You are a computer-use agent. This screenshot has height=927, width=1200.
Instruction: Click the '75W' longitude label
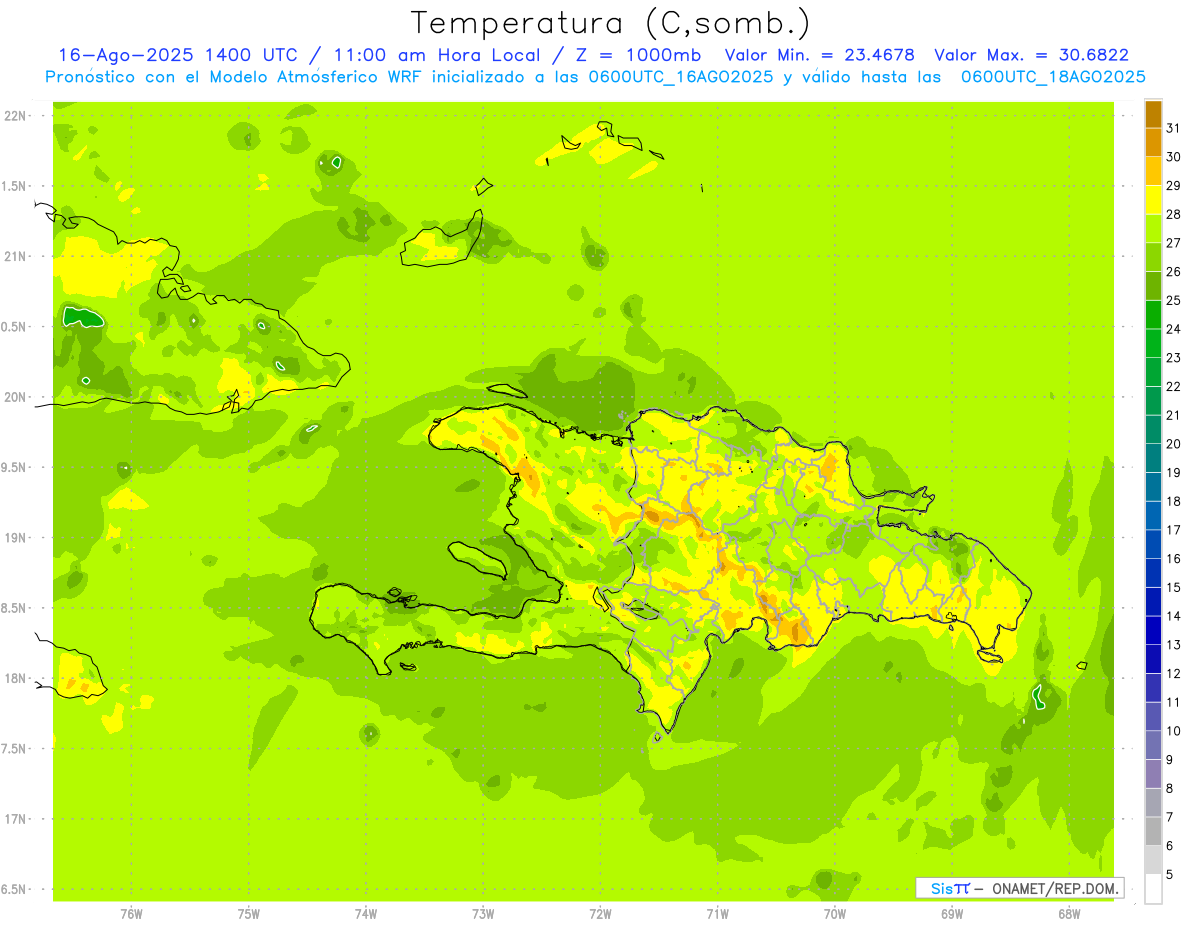249,914
